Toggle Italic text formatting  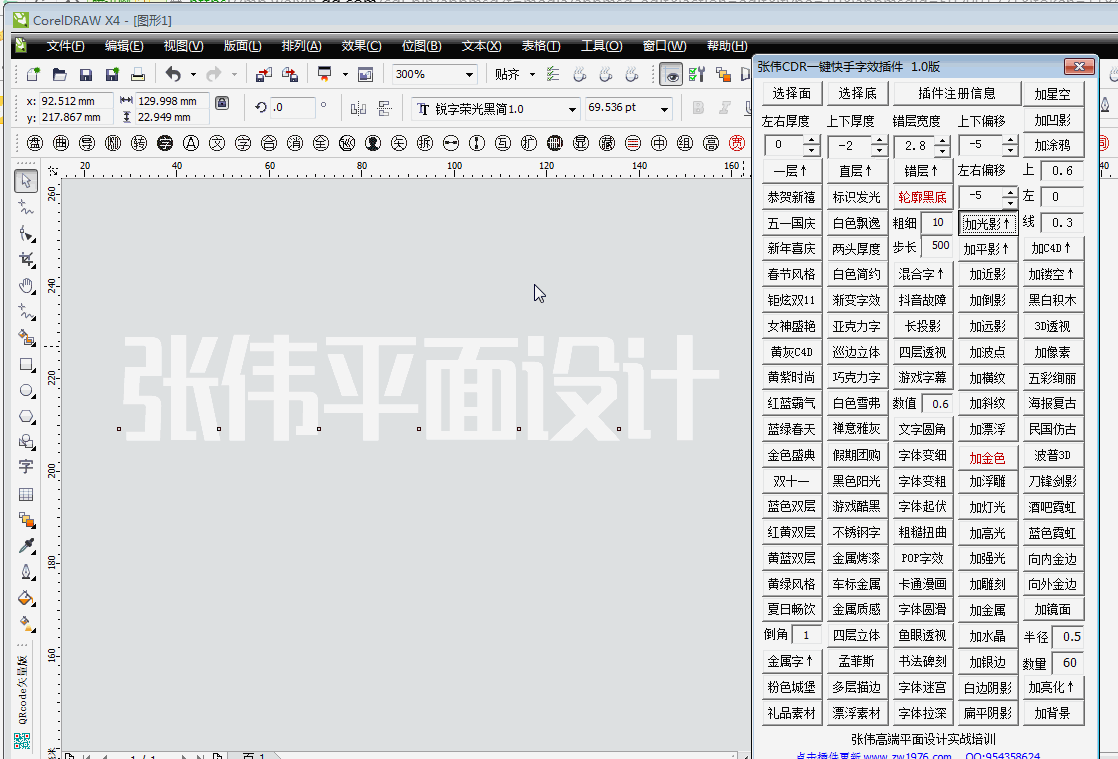click(x=724, y=108)
